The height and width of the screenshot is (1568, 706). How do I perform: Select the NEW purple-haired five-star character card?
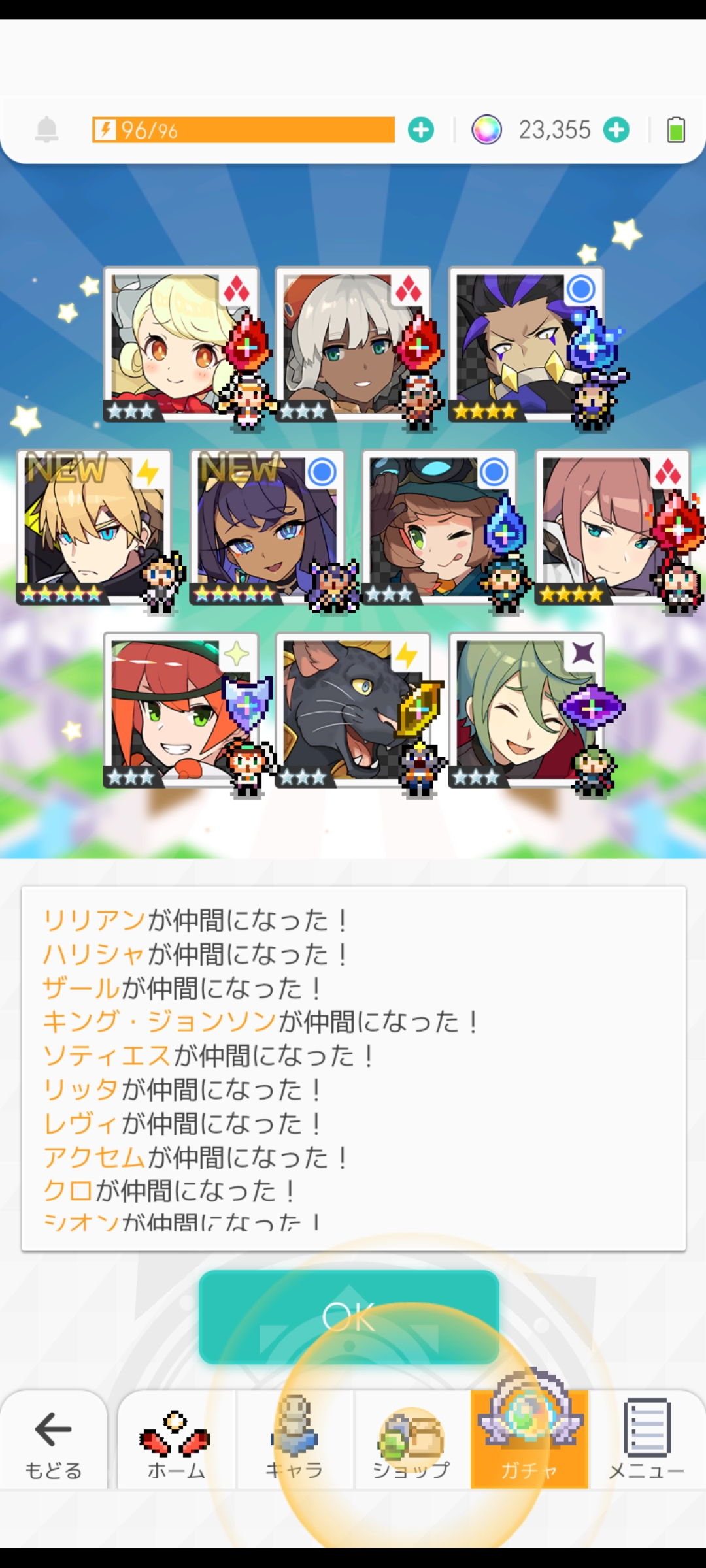[x=267, y=527]
